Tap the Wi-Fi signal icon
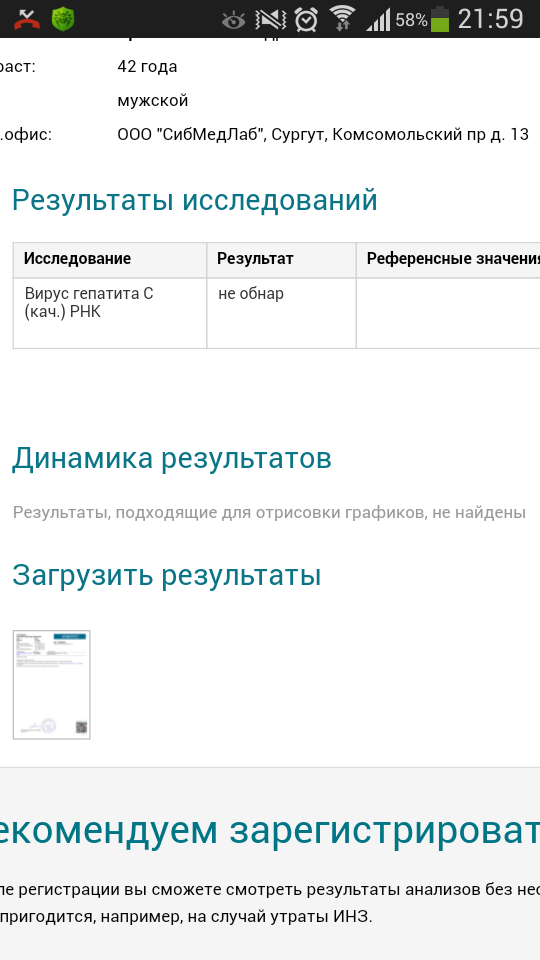Screen dimensions: 540x960 pyautogui.click(x=342, y=19)
